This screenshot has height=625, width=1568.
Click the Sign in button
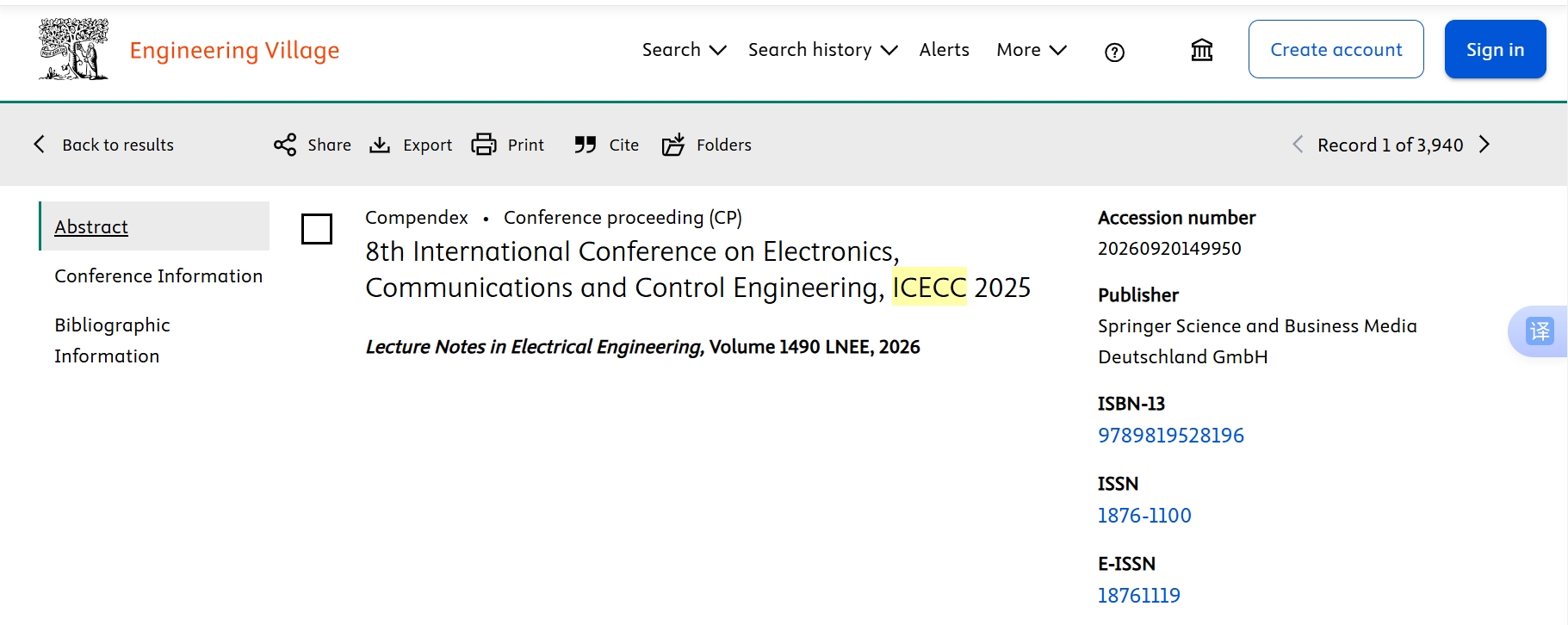(1495, 50)
